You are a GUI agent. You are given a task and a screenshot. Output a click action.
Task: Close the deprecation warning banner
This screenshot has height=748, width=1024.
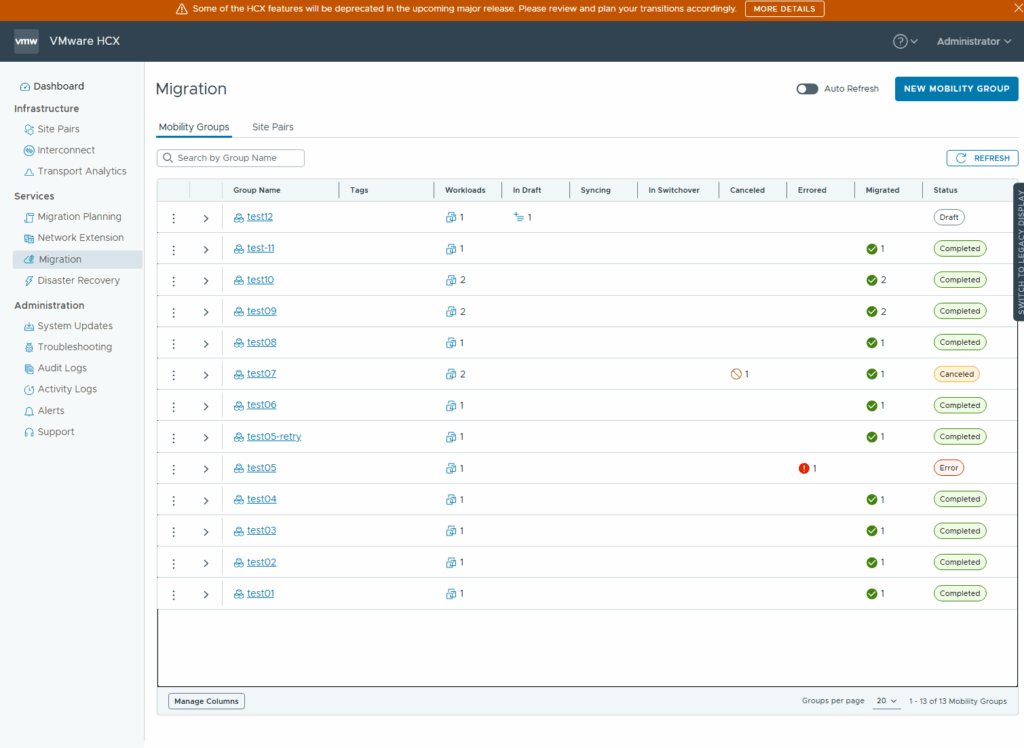click(1012, 8)
